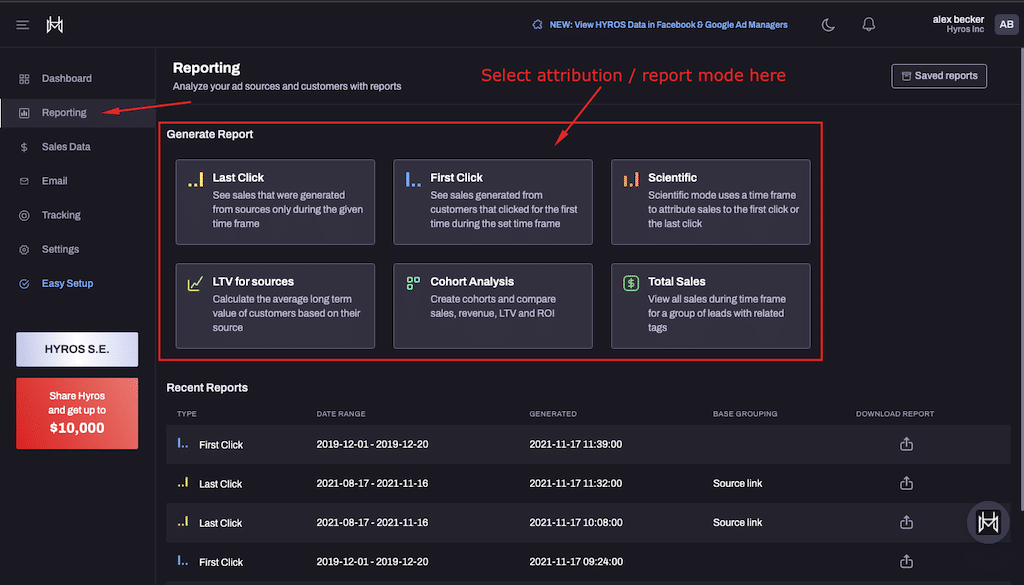Viewport: 1024px width, 585px height.
Task: Toggle dark mode moon icon
Action: 828,25
